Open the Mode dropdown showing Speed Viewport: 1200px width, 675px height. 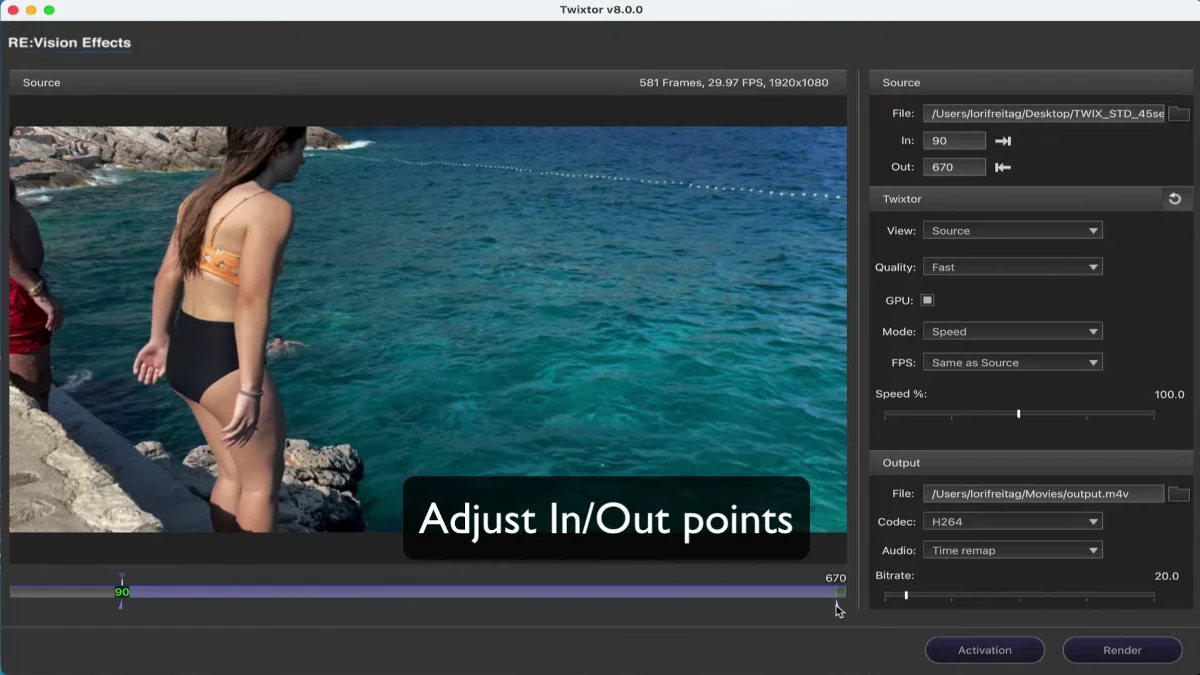[1012, 331]
